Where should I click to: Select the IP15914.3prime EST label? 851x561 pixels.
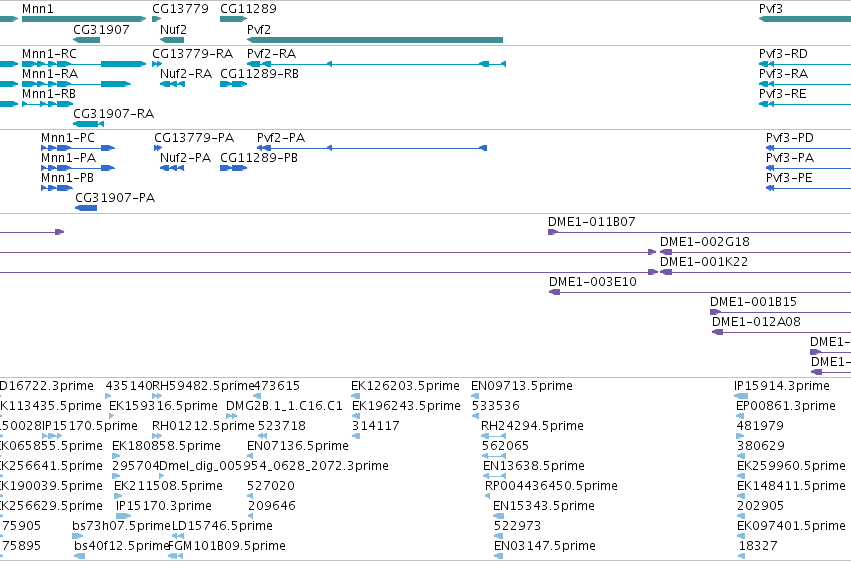[782, 386]
